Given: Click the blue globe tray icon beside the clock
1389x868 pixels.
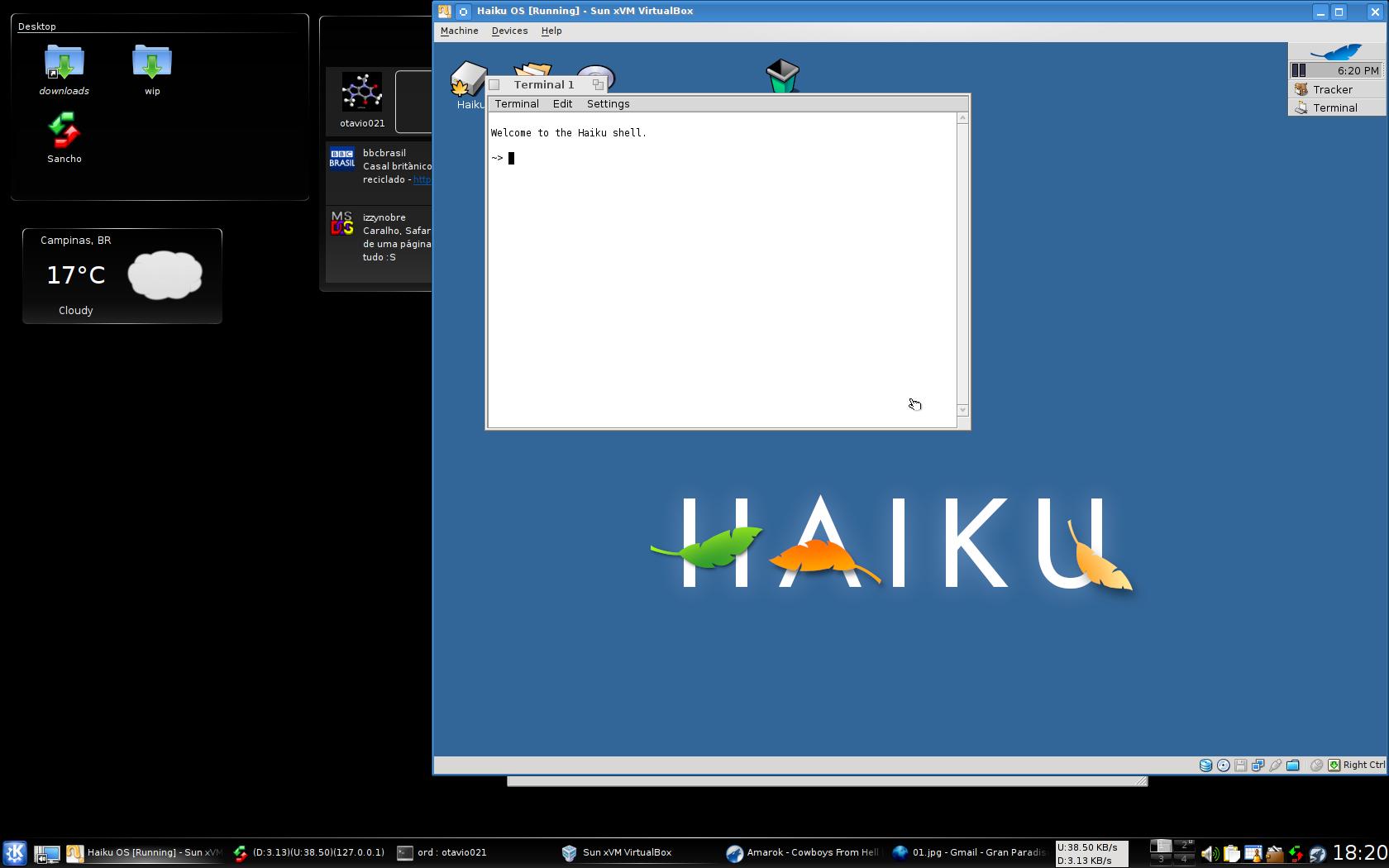Looking at the screenshot, I should coord(1317,854).
